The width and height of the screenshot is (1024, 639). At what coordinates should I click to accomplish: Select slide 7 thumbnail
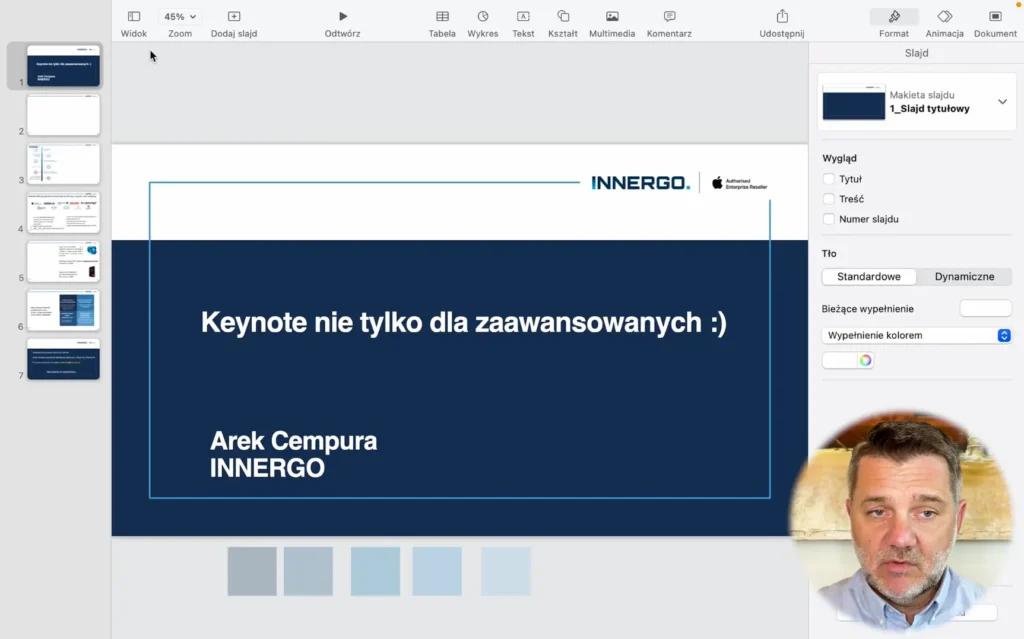63,359
